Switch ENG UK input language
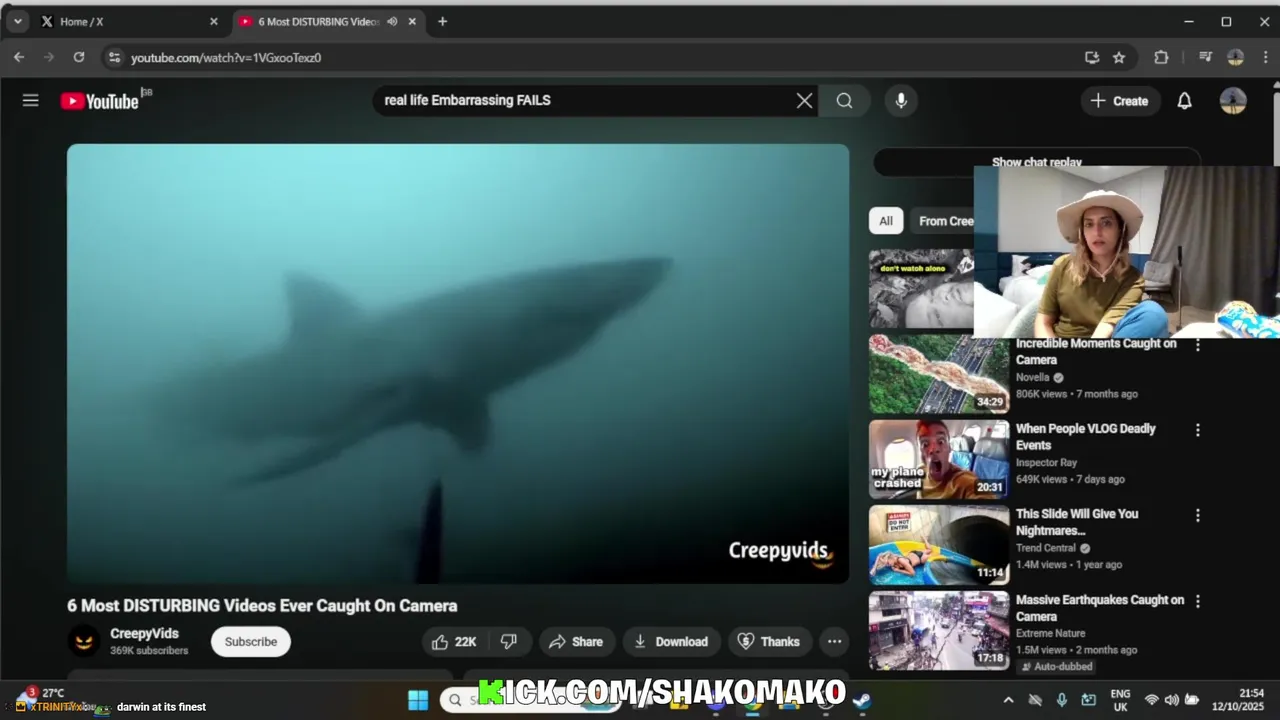Screen dimensions: 1280x720 [x=1120, y=700]
